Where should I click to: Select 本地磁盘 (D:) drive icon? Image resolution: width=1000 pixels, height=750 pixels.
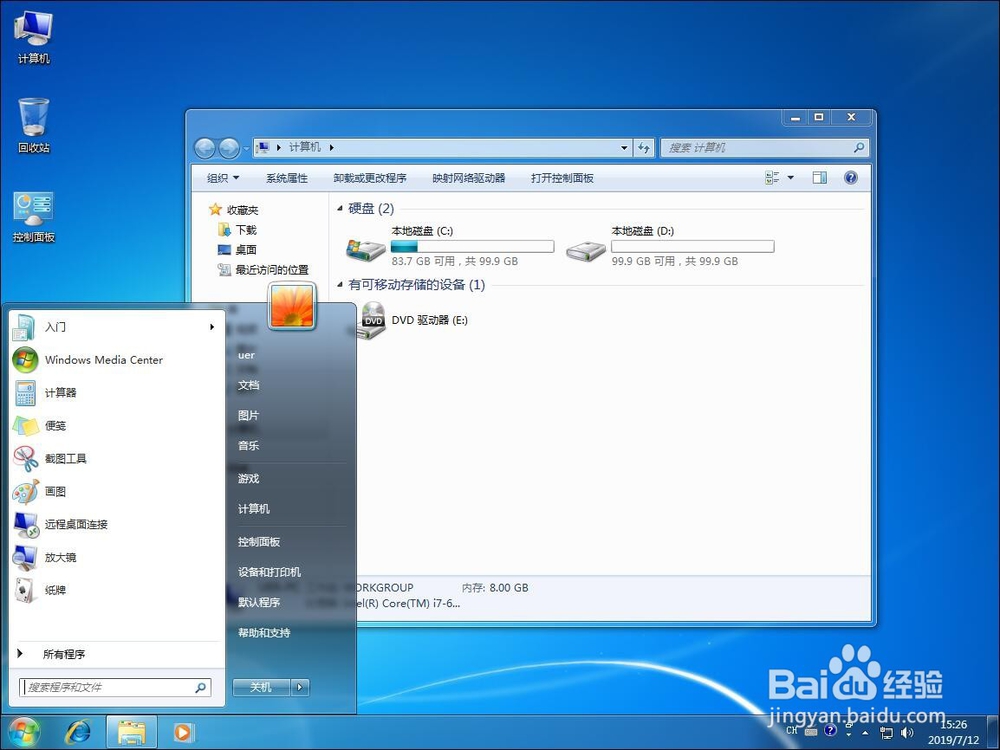(585, 250)
